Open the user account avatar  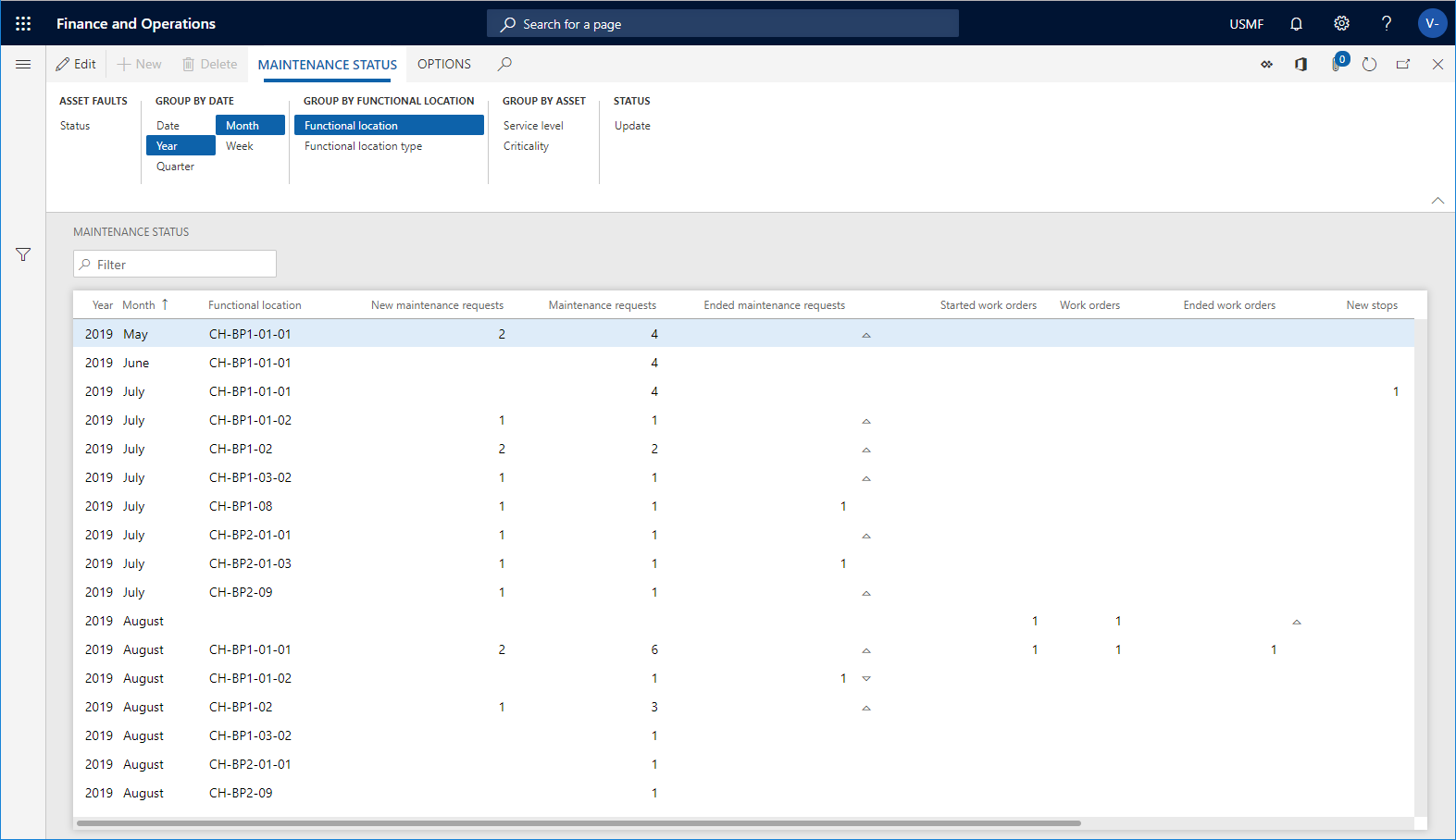pyautogui.click(x=1432, y=23)
